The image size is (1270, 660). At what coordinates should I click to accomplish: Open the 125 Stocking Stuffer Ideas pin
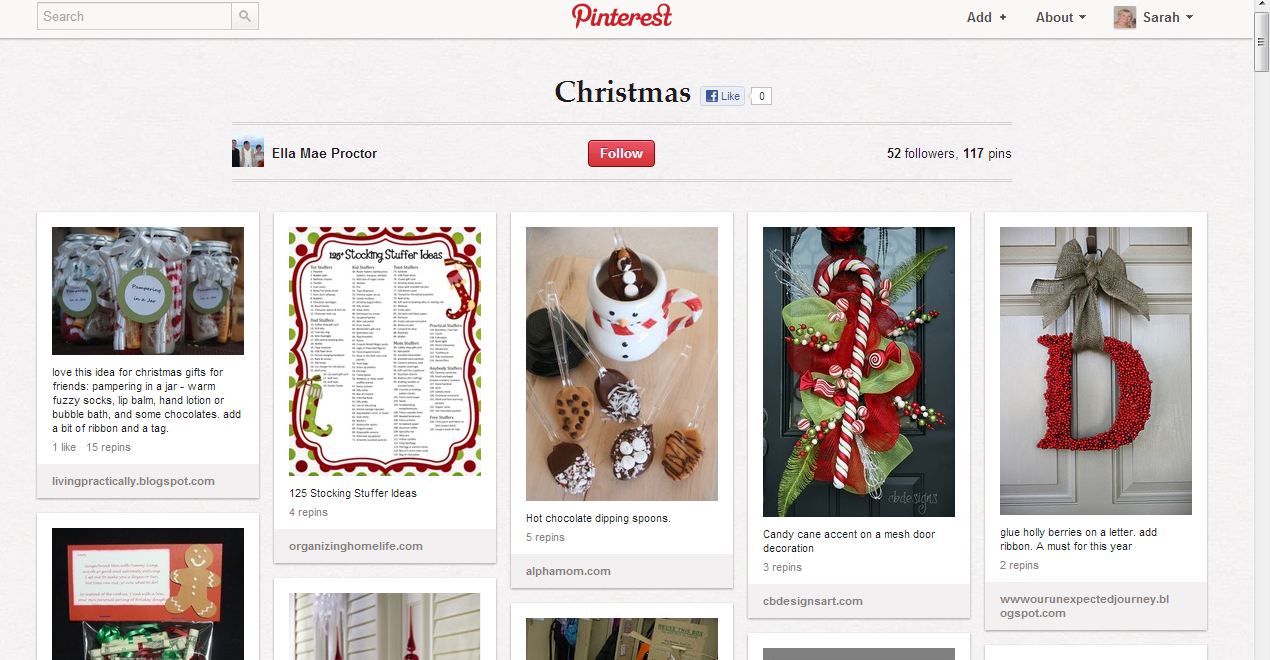click(385, 351)
